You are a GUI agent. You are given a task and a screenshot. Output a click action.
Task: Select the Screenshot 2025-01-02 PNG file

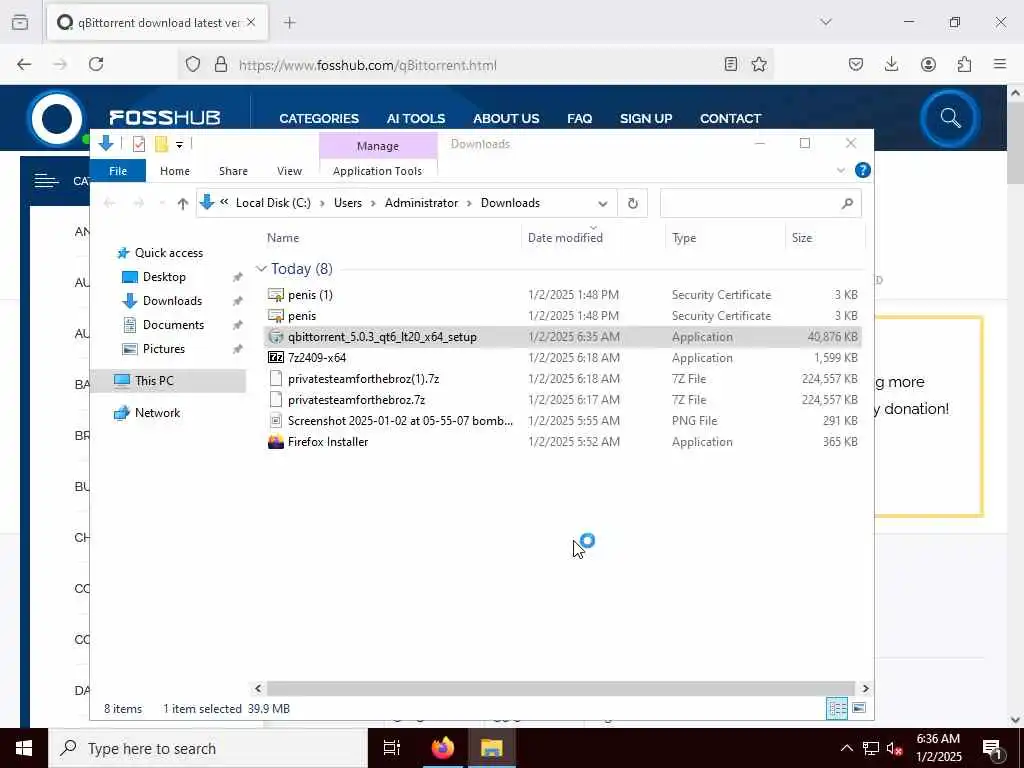point(563,421)
